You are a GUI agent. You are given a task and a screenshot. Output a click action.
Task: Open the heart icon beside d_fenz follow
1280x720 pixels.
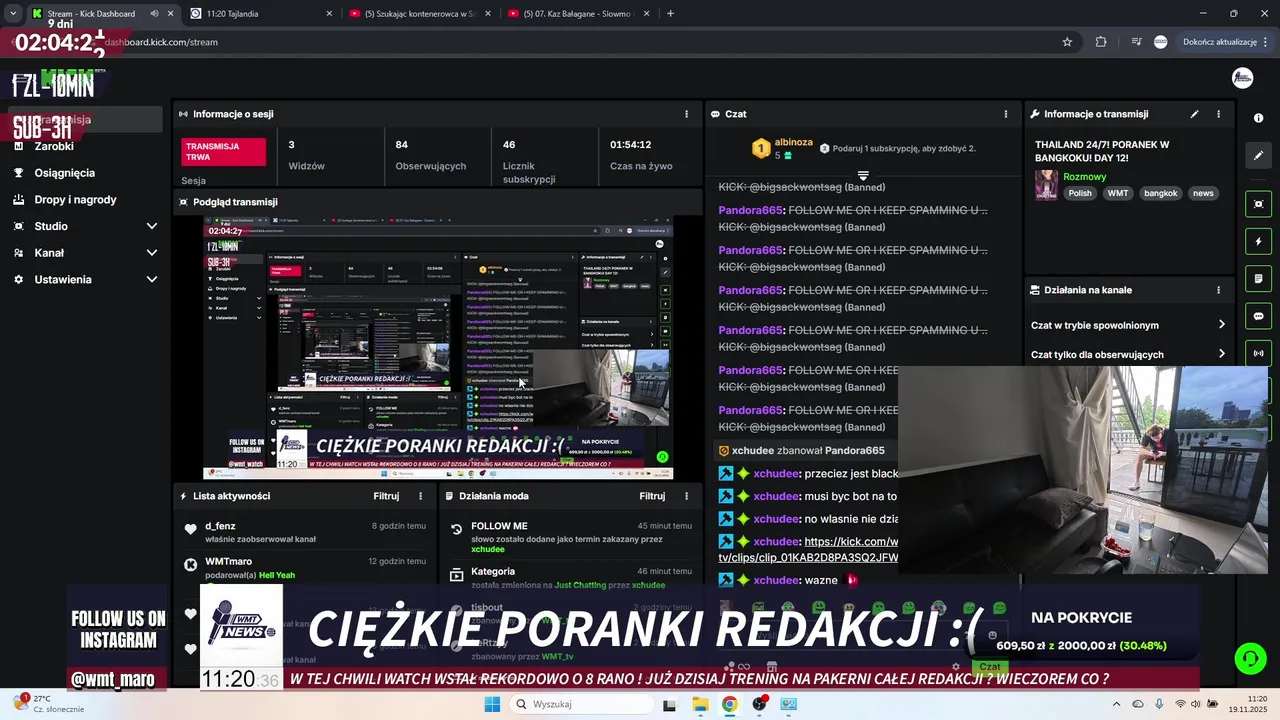190,530
